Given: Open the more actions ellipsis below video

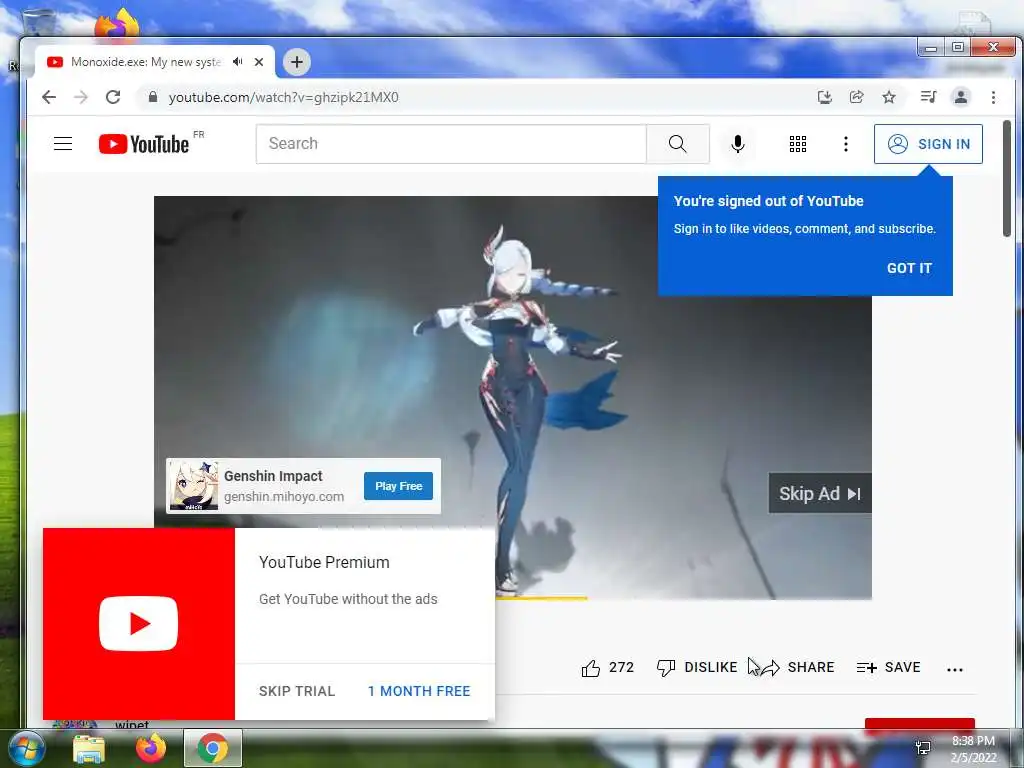Looking at the screenshot, I should coord(955,669).
